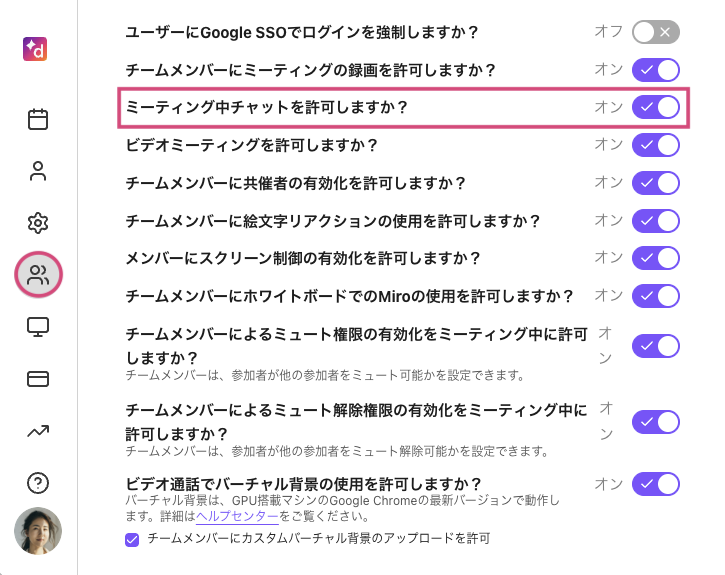Disable the in-meeting chat toggle
This screenshot has height=575, width=725.
click(656, 107)
